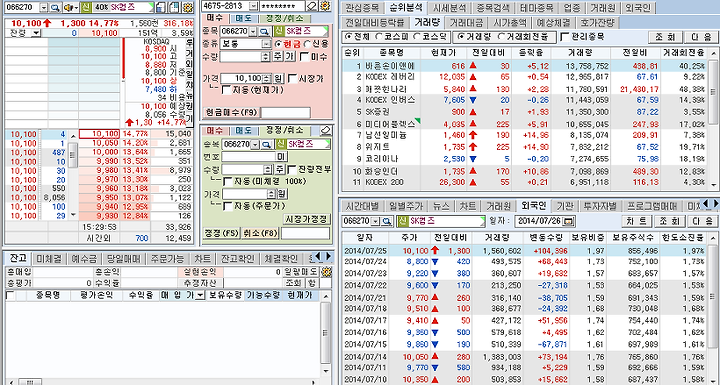Click the green 신 badge in the foreigner panel
The image size is (720, 385).
coord(402,221)
